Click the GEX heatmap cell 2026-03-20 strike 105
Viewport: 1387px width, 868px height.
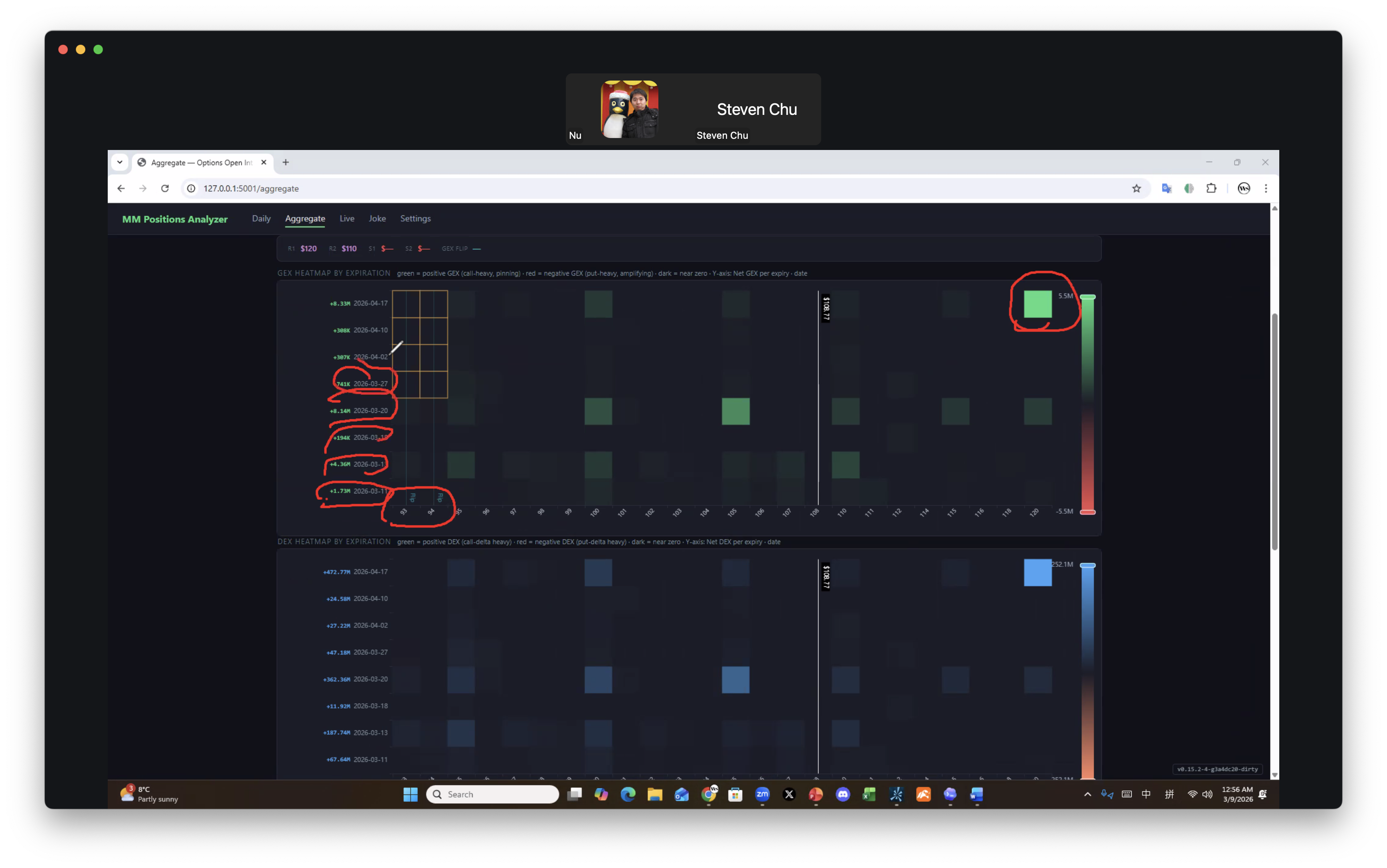point(735,411)
